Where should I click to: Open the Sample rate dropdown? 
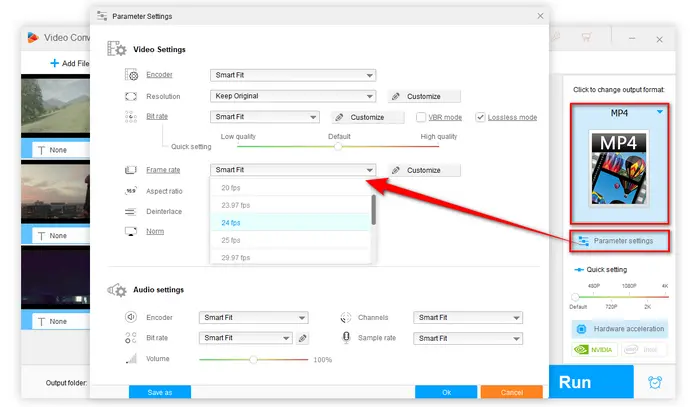pos(468,338)
